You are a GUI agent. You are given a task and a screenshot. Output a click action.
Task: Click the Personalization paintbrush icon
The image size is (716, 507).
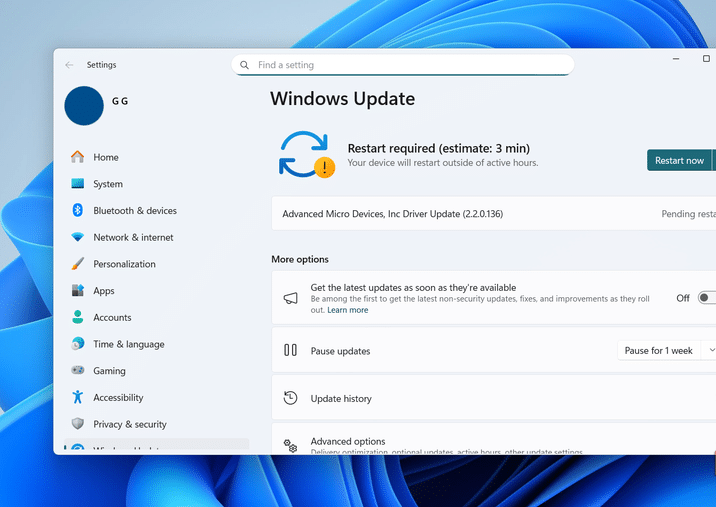(x=78, y=264)
